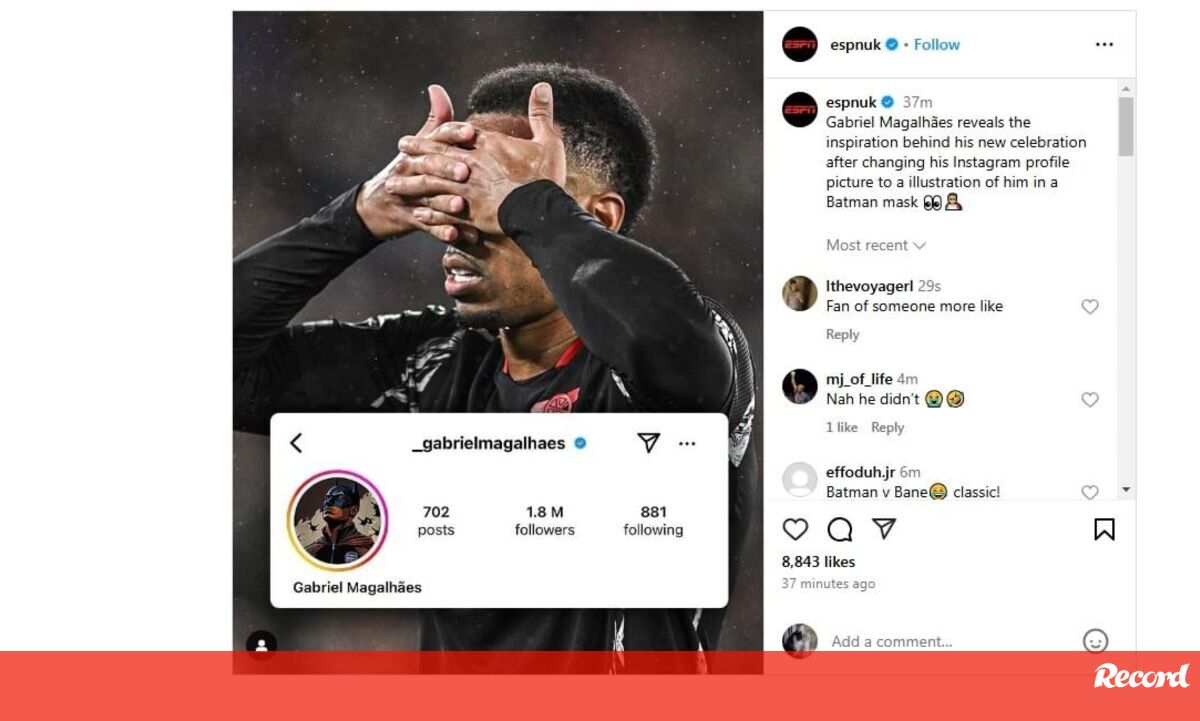Save the post with the bookmark icon
1200x721 pixels.
1104,529
